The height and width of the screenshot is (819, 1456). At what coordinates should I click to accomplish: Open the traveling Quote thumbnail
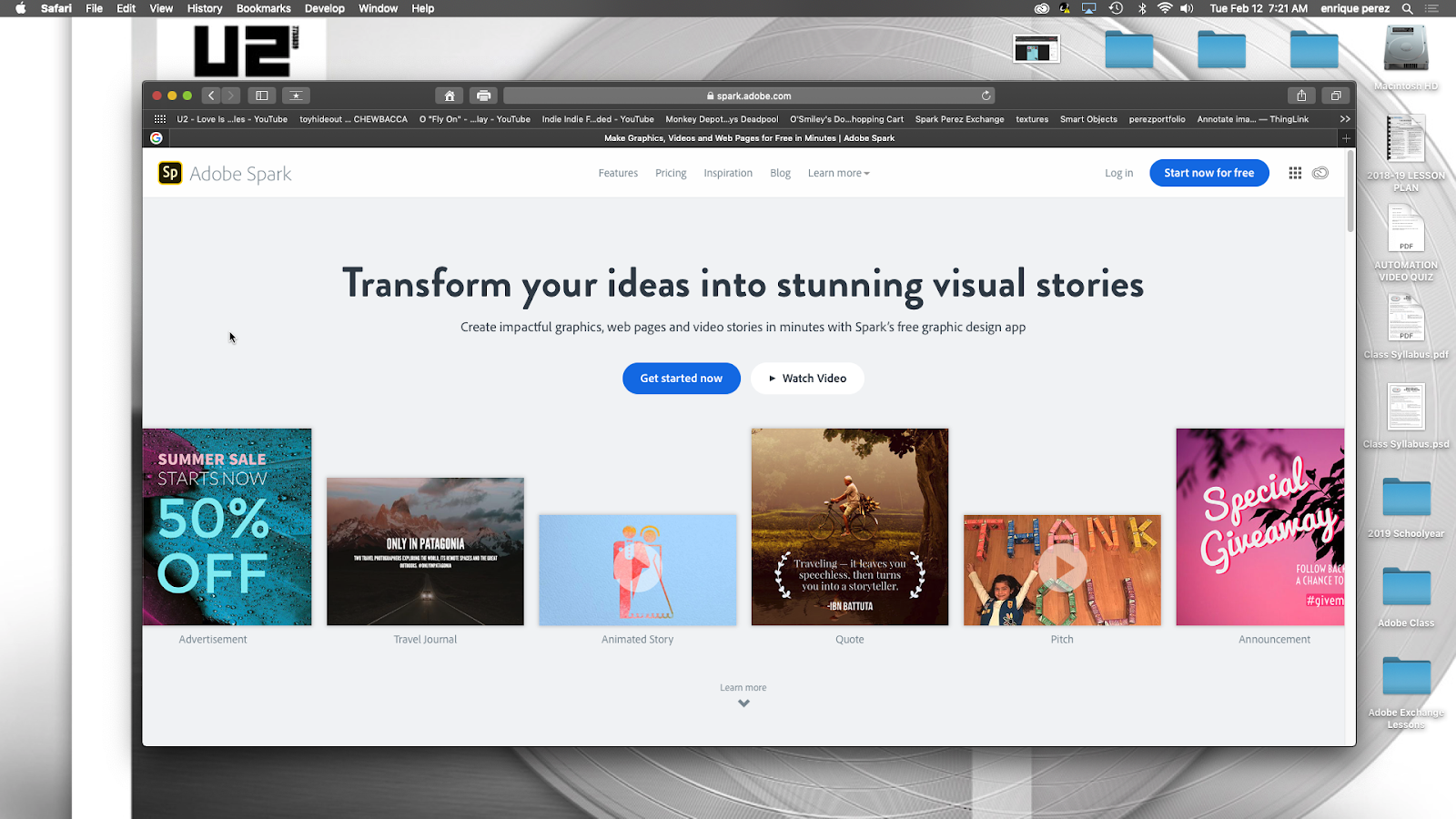[x=850, y=527]
